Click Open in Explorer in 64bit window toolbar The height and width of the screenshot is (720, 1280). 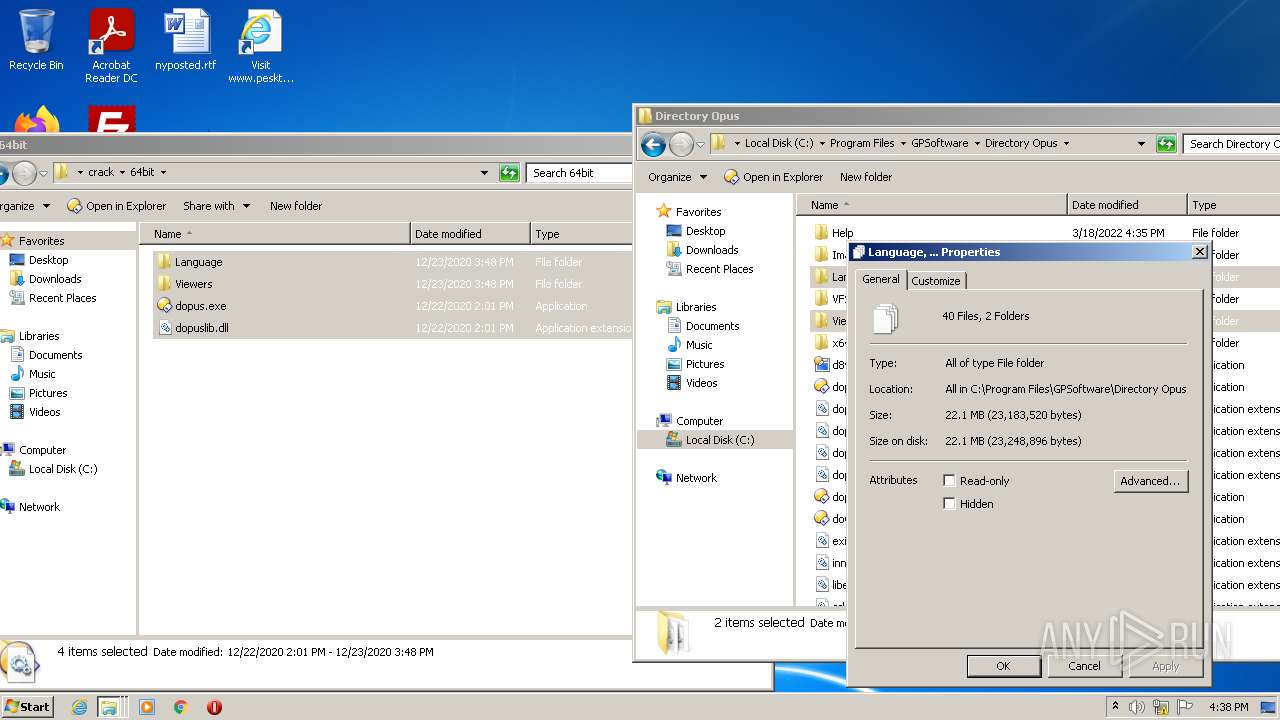[x=116, y=206]
